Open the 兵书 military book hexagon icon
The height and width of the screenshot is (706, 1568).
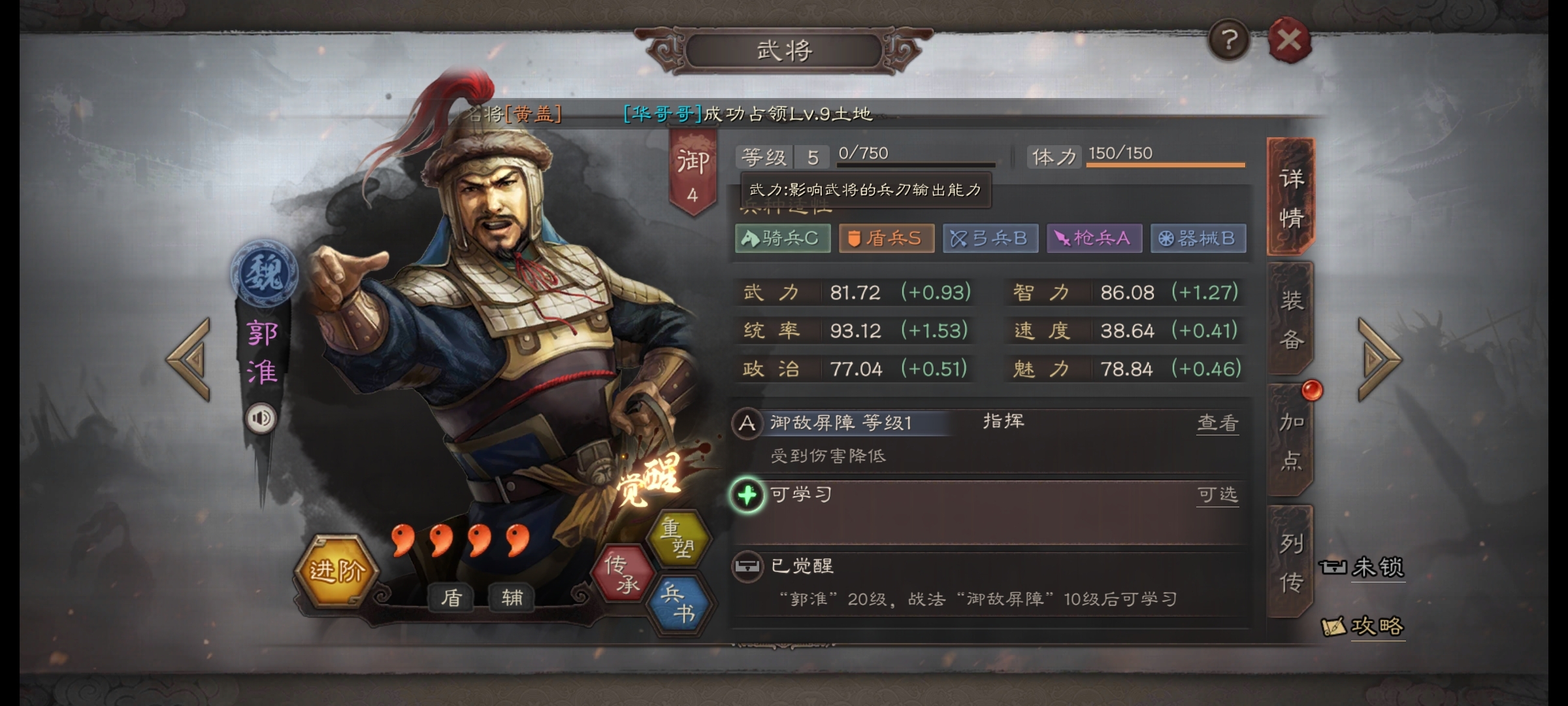(x=678, y=603)
